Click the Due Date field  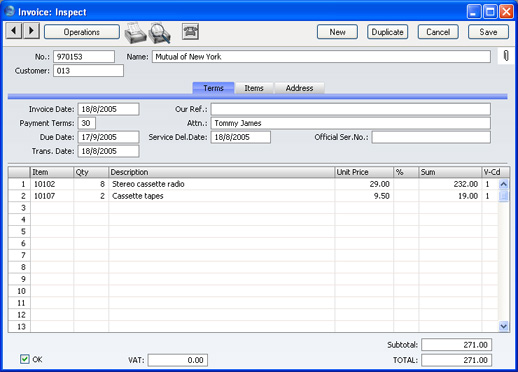coord(108,137)
